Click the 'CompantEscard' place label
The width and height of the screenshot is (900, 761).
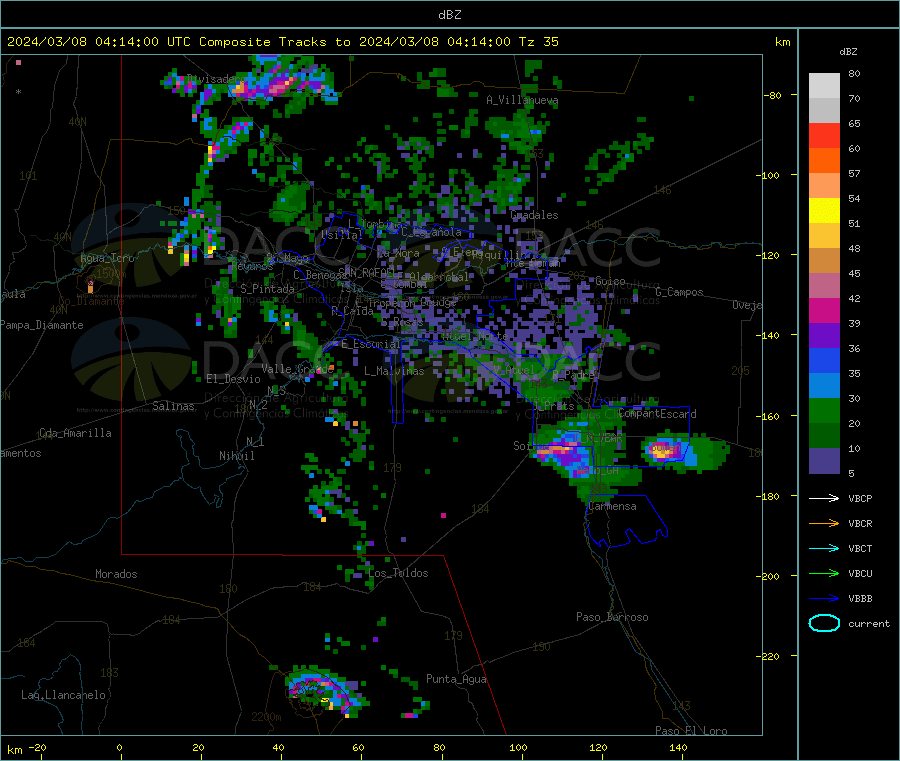point(657,413)
